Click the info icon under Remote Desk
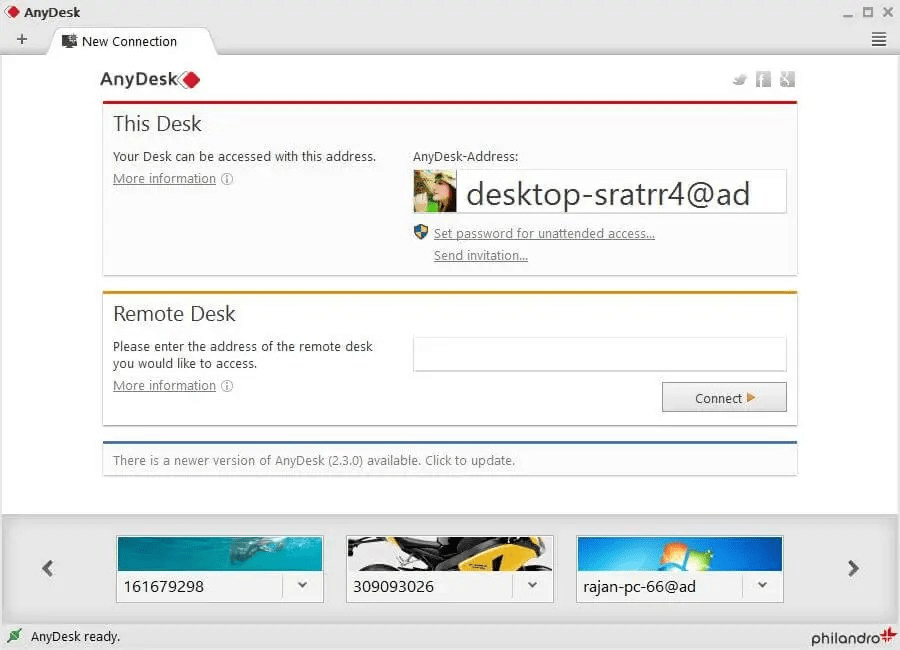 (x=225, y=386)
